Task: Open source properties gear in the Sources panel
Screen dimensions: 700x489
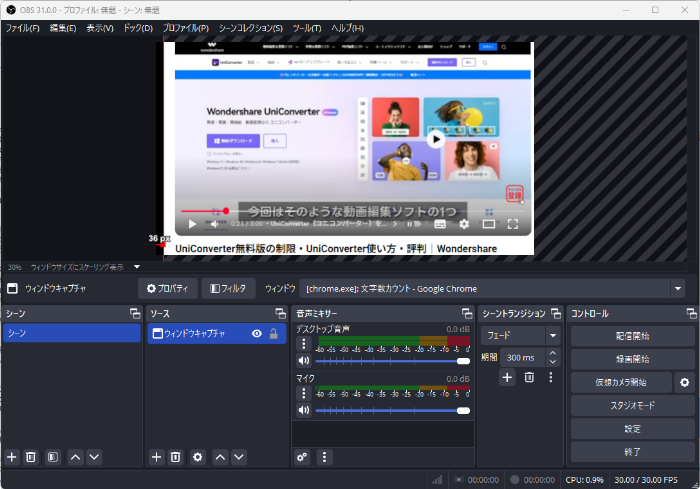Action: pos(198,457)
